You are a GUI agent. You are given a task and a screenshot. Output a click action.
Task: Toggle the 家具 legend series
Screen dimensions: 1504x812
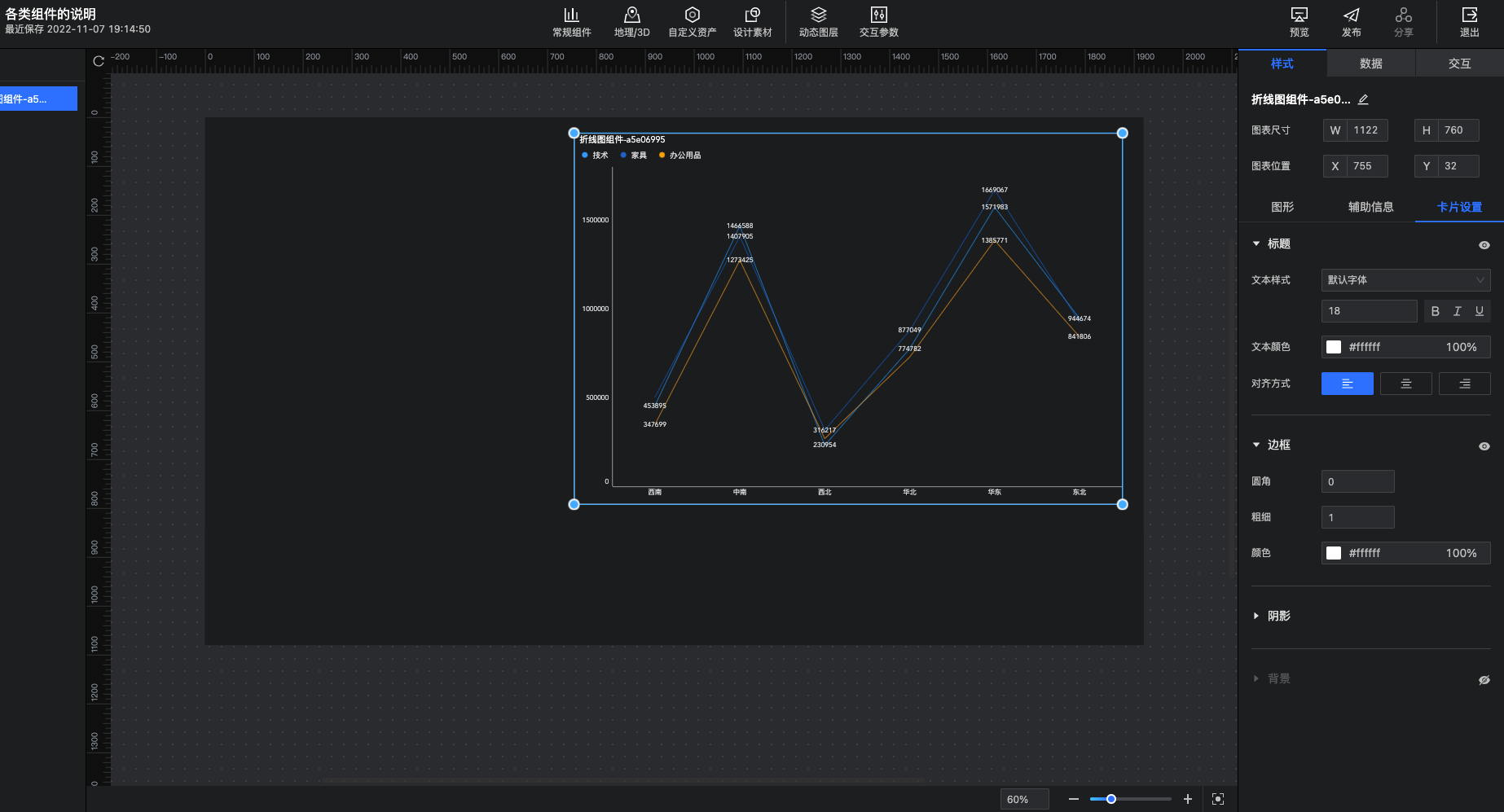634,155
